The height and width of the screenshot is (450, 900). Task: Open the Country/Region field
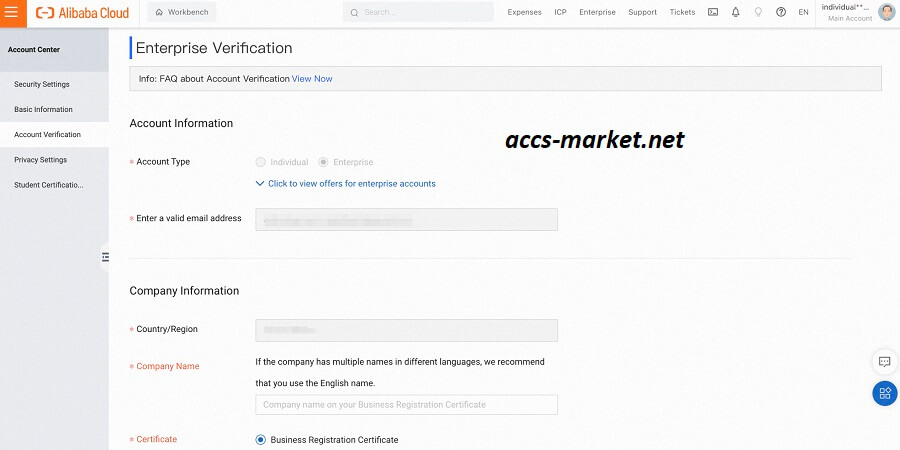[x=406, y=331]
